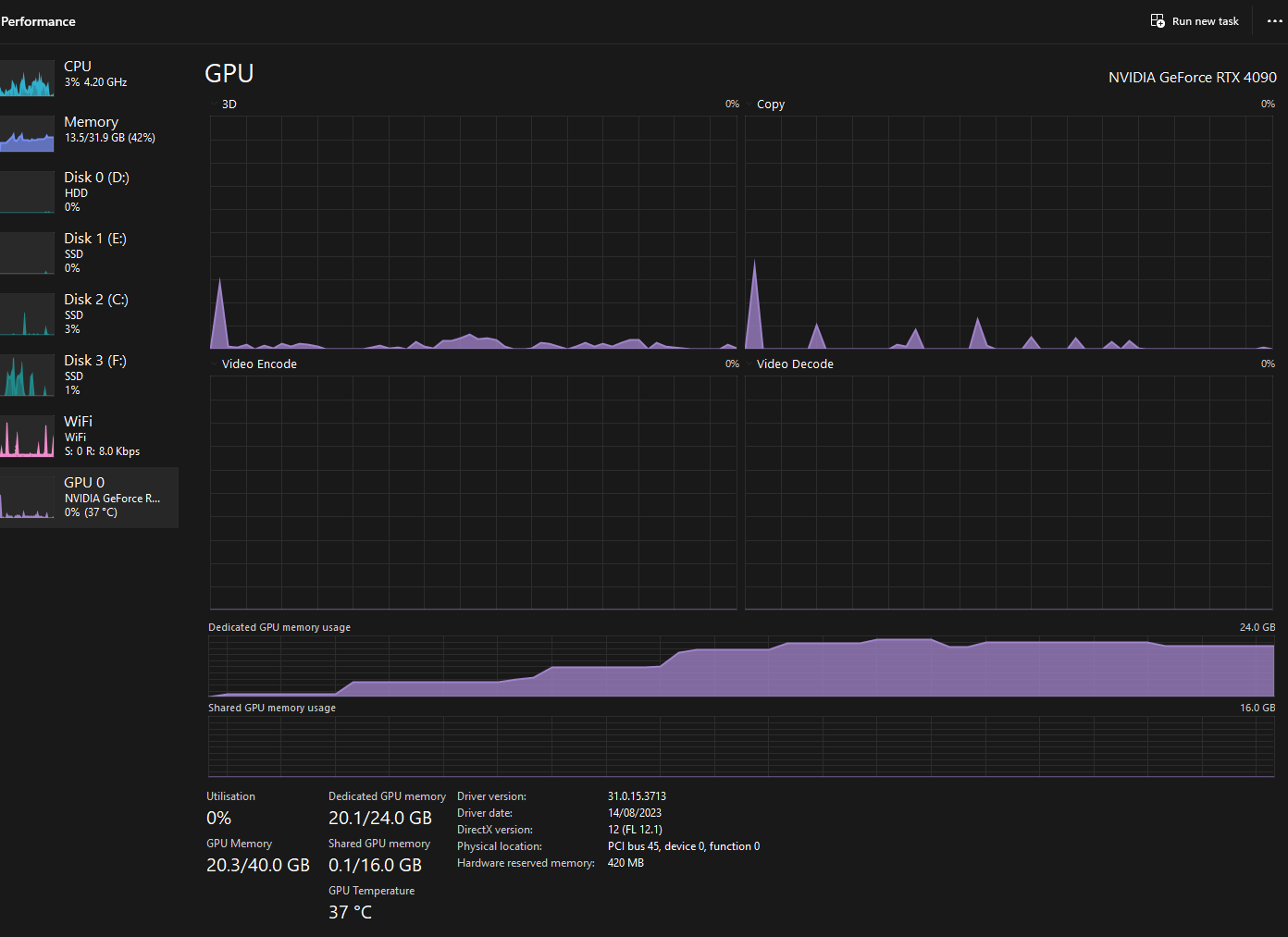Open the Memory usage panel from the sidebar

tap(90, 129)
